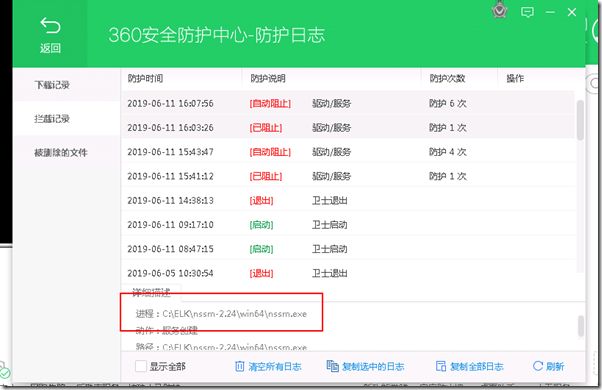The width and height of the screenshot is (602, 390).
Task: Minimize the 360 protection log window
Action: pos(550,12)
